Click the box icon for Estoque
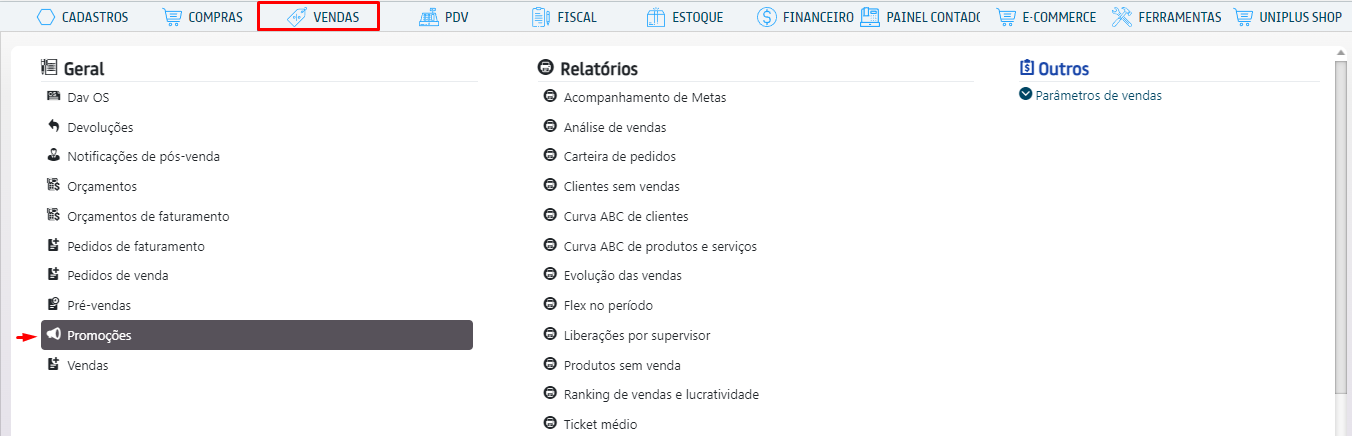Screen dimensions: 1352x436 pyautogui.click(x=656, y=17)
